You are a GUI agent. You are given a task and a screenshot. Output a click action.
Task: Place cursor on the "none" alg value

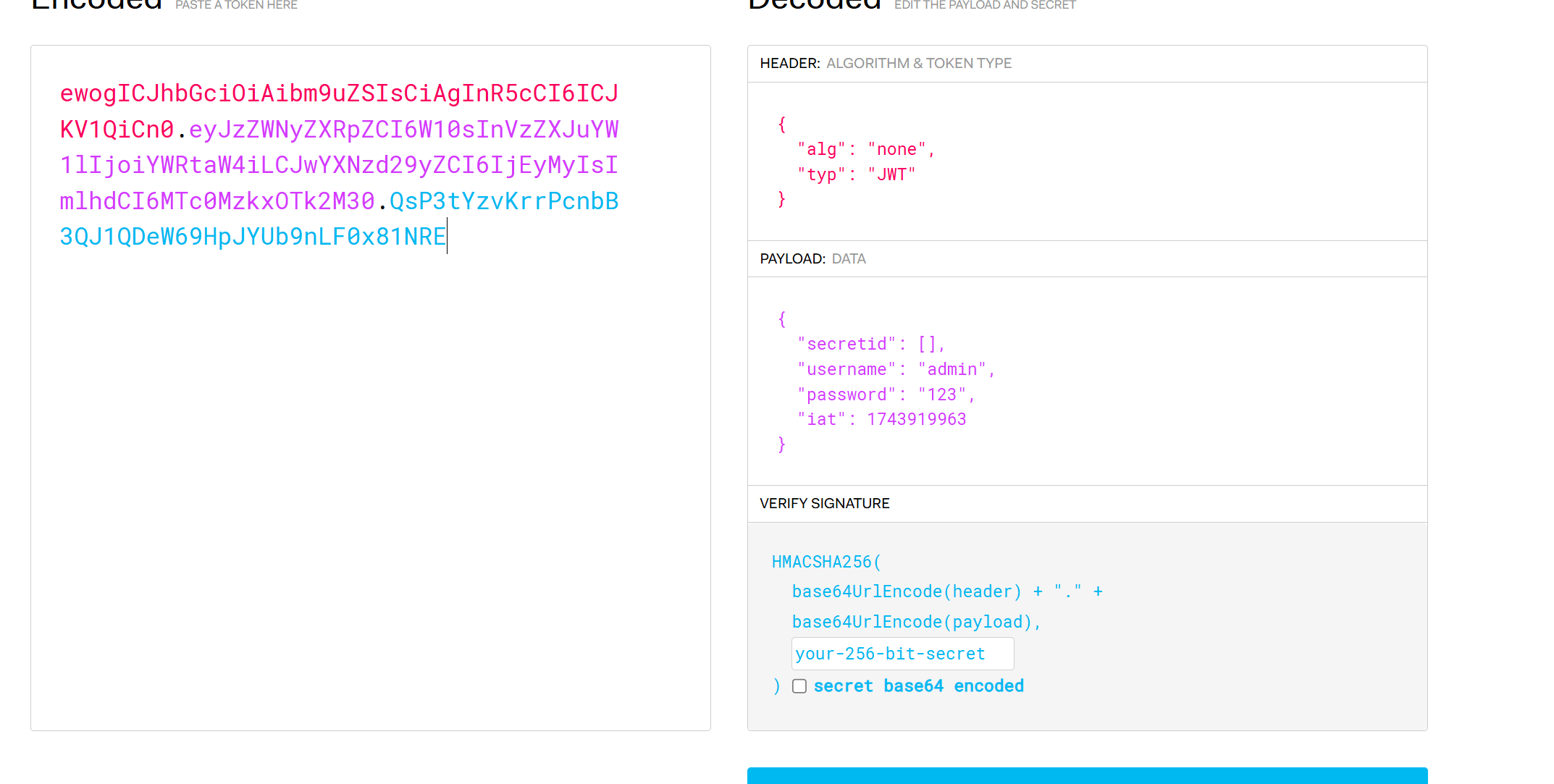(896, 150)
